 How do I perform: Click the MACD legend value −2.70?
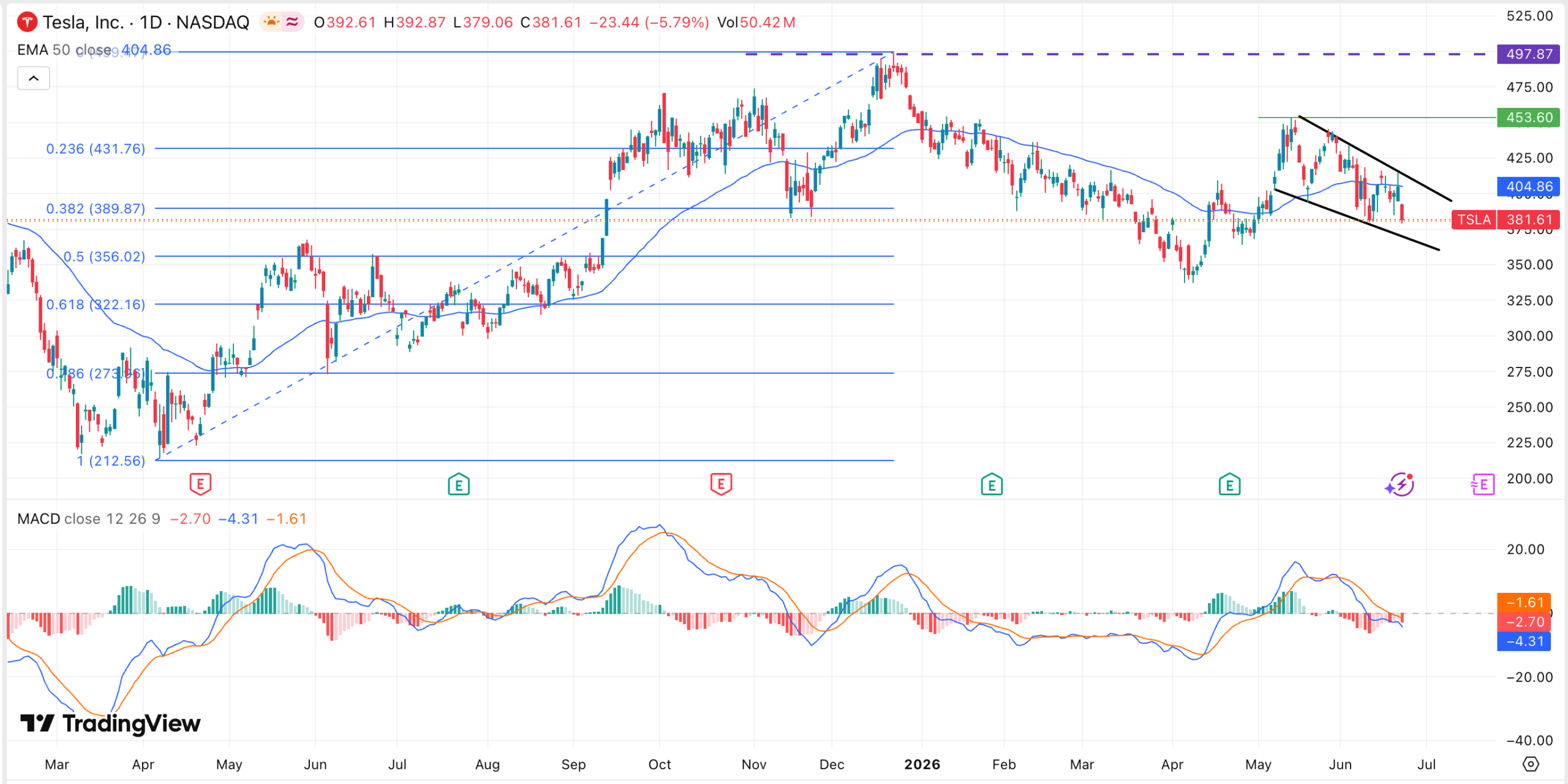click(x=190, y=519)
